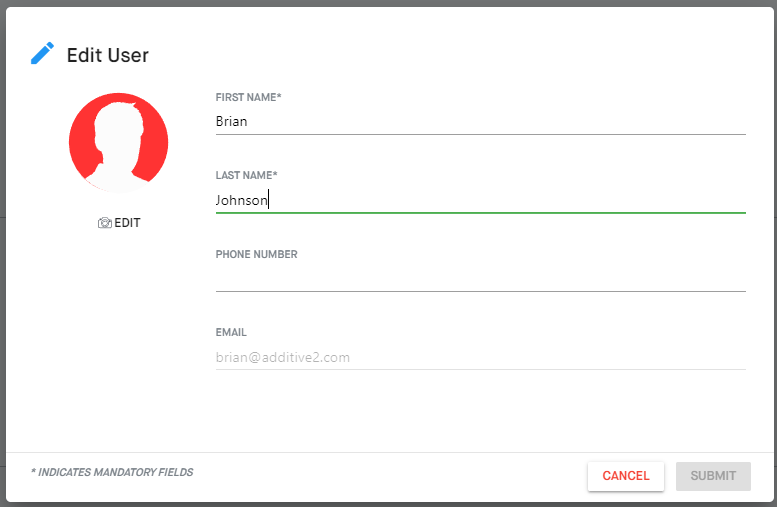The image size is (777, 507).
Task: Click the green-underlined blank space after Johnson
Action: click(x=507, y=200)
